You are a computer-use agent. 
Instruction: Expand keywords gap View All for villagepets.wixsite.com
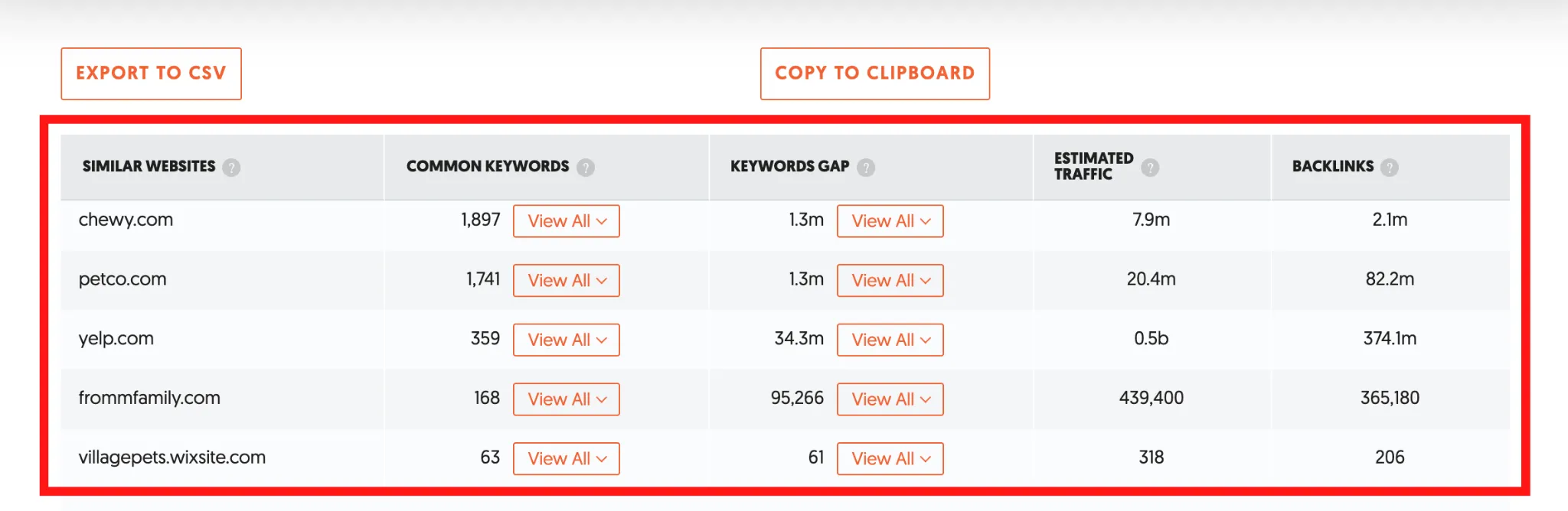tap(890, 459)
